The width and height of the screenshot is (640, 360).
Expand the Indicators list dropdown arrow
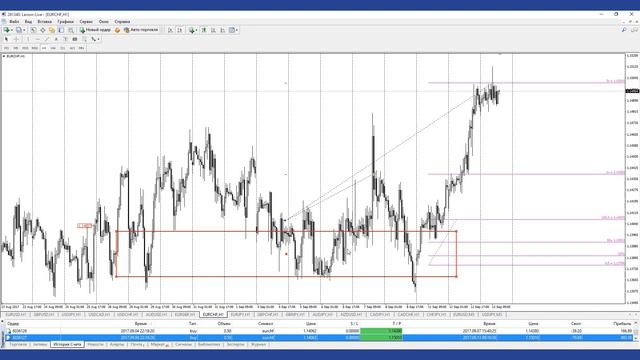(x=196, y=30)
